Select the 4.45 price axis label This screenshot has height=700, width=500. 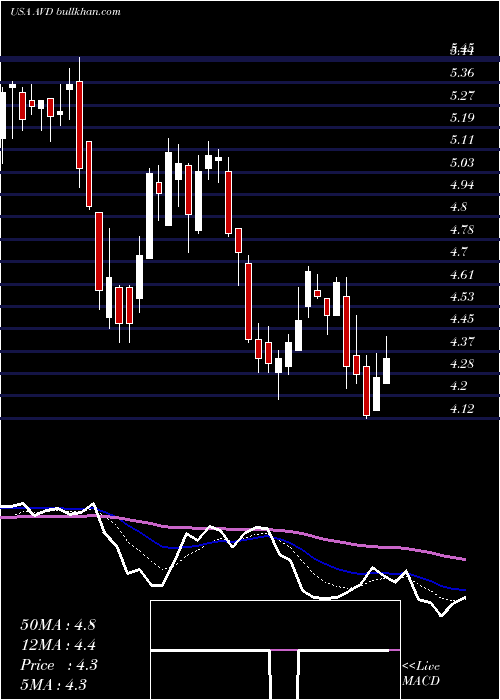[x=462, y=319]
